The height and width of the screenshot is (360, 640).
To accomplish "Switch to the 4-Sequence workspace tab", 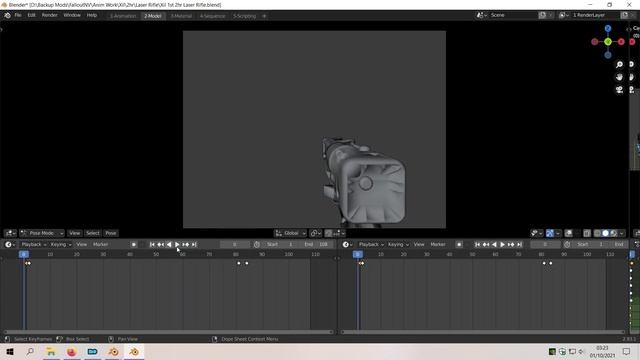I will [212, 16].
